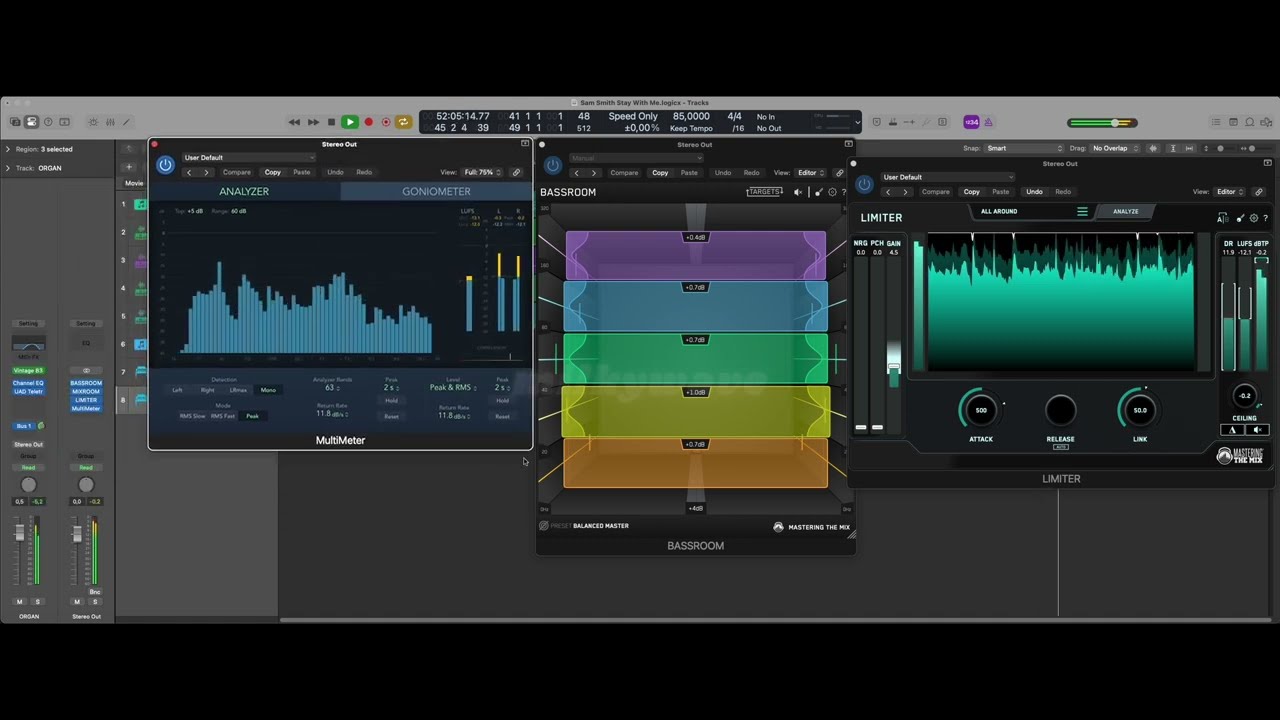The image size is (1280, 720).
Task: Expand the Track ORGAN disclosure triangle
Action: 8,168
